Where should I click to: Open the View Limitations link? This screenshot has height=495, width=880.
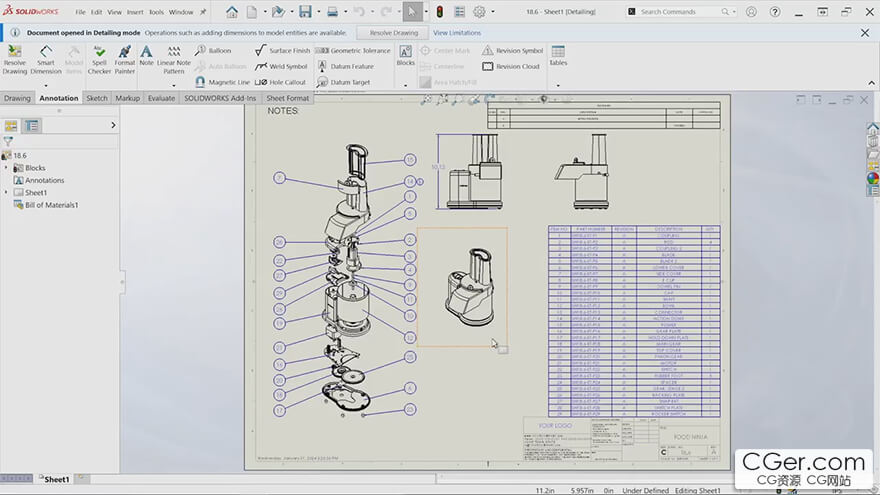[x=457, y=33]
